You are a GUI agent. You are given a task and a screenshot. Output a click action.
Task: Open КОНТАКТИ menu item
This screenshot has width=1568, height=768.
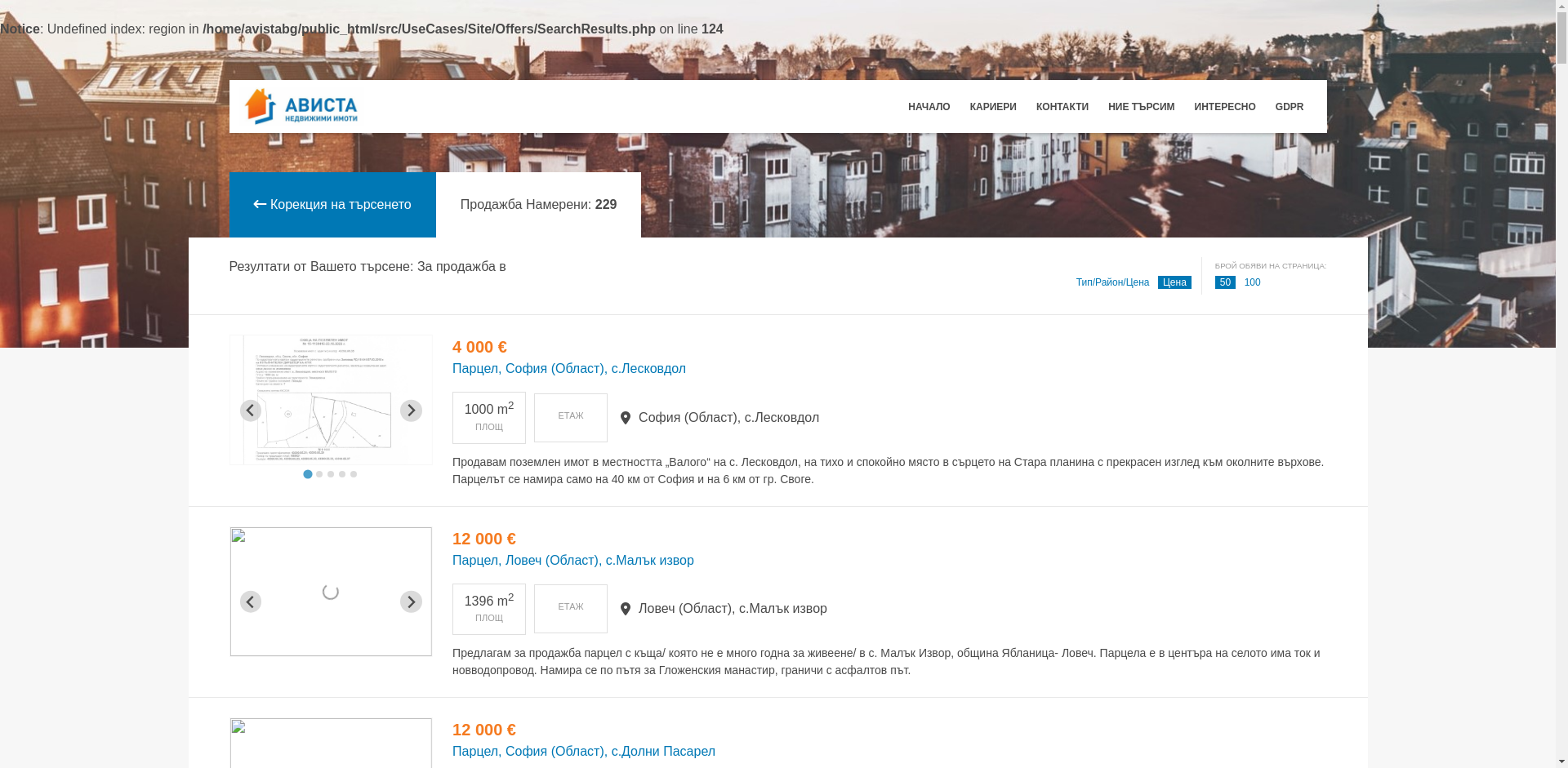[1062, 107]
